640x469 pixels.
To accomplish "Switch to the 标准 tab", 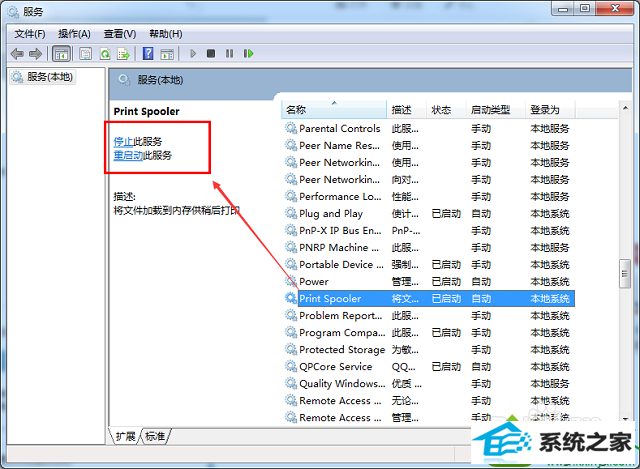I will tap(155, 436).
